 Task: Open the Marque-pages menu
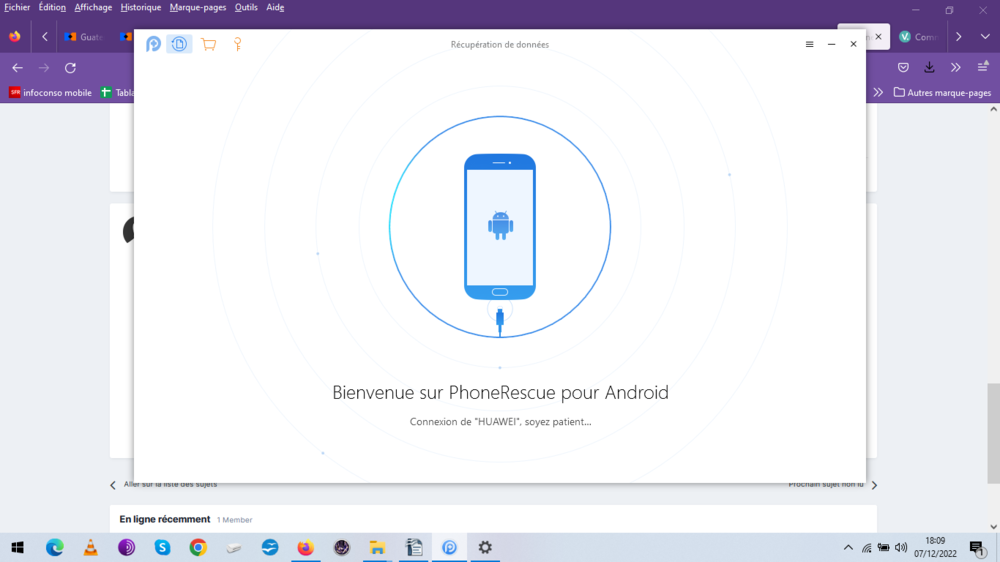[198, 7]
